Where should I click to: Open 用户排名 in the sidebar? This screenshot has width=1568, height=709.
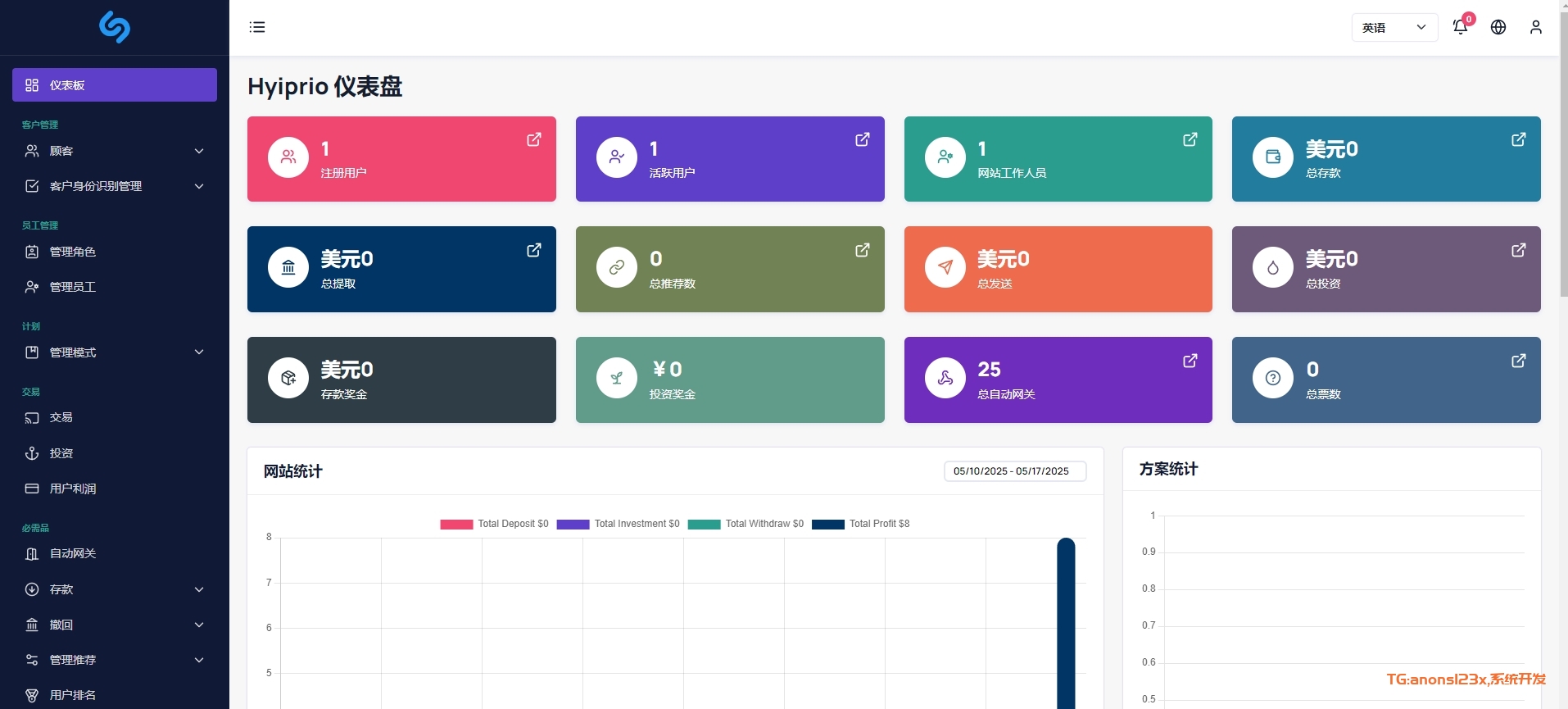click(115, 695)
